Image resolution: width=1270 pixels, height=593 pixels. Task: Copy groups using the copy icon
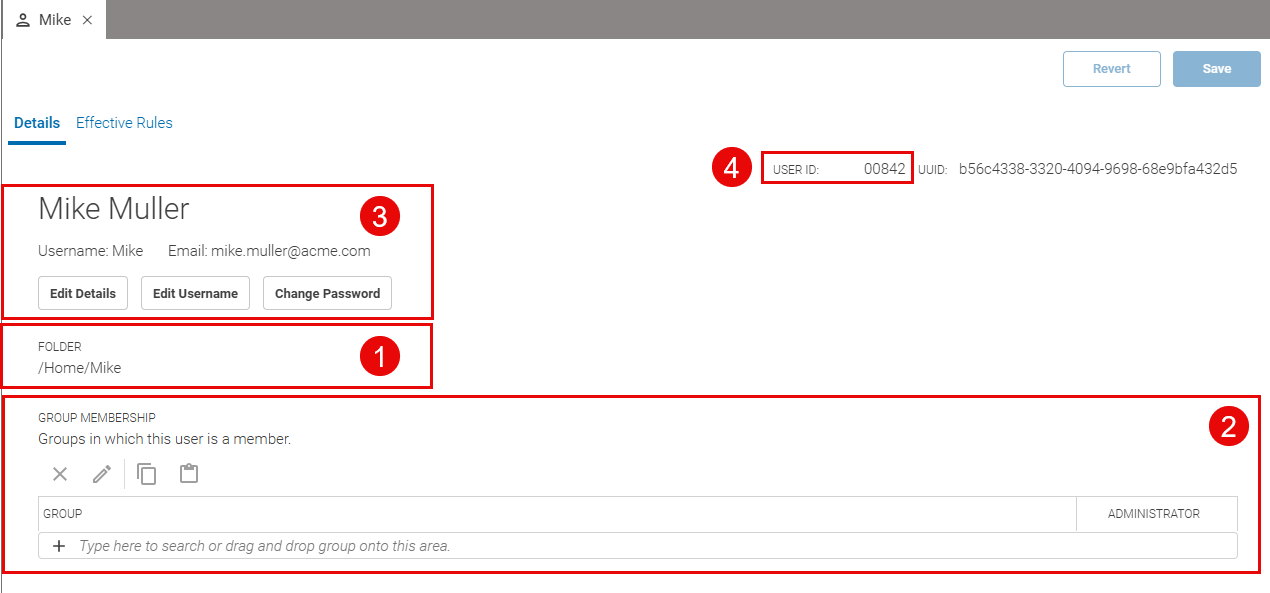click(146, 474)
